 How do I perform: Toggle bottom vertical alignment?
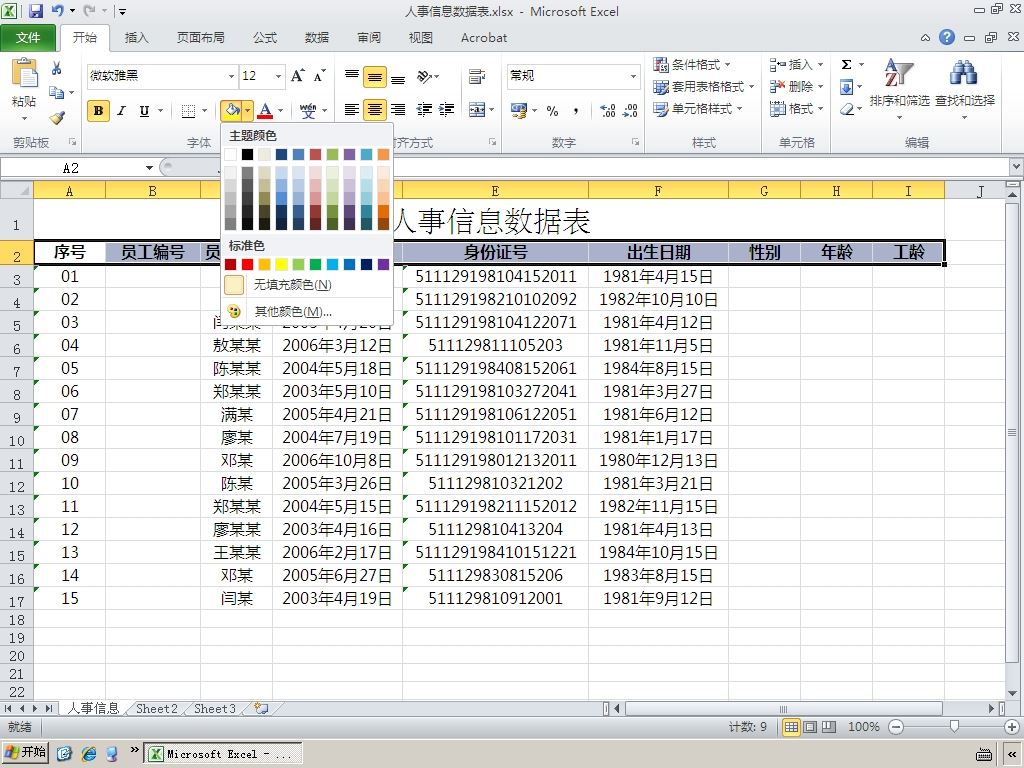398,77
